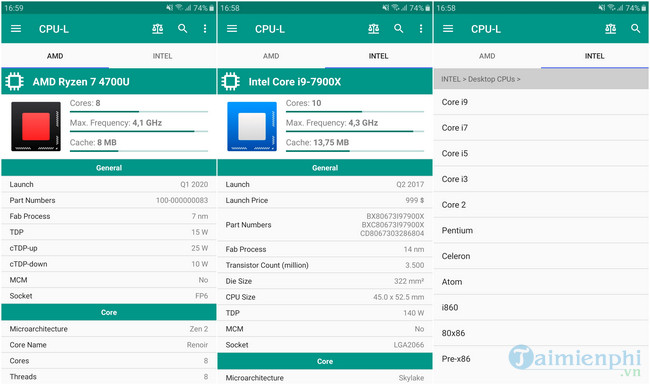The image size is (650, 385).
Task: Open hamburger menu on Desktop CPUs list screen
Action: click(x=448, y=29)
